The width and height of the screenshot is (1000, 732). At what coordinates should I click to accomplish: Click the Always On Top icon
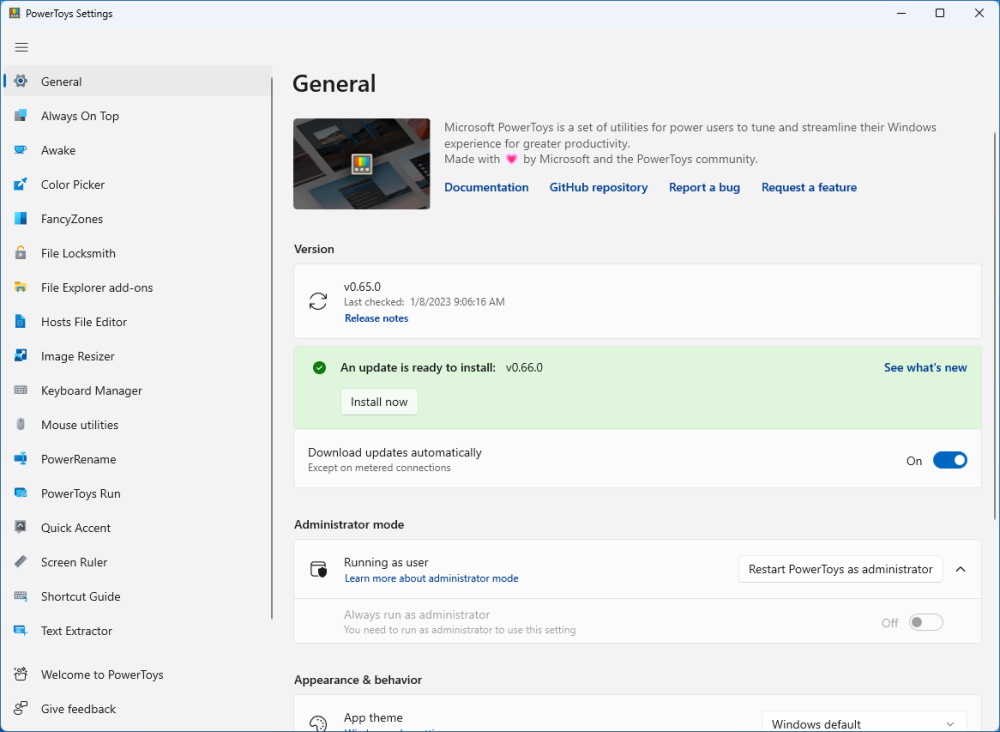[20, 115]
